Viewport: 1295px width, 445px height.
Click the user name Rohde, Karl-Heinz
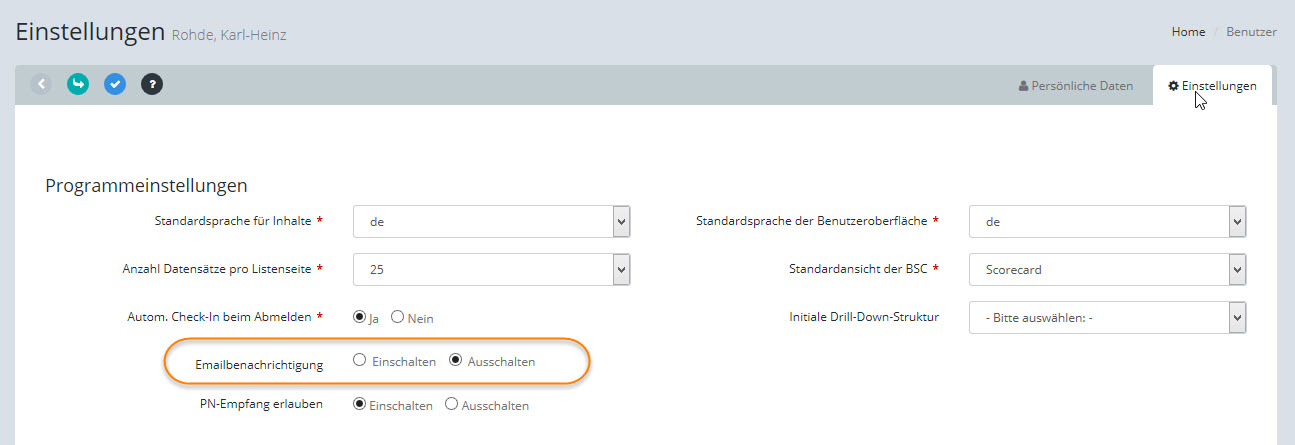coord(229,36)
